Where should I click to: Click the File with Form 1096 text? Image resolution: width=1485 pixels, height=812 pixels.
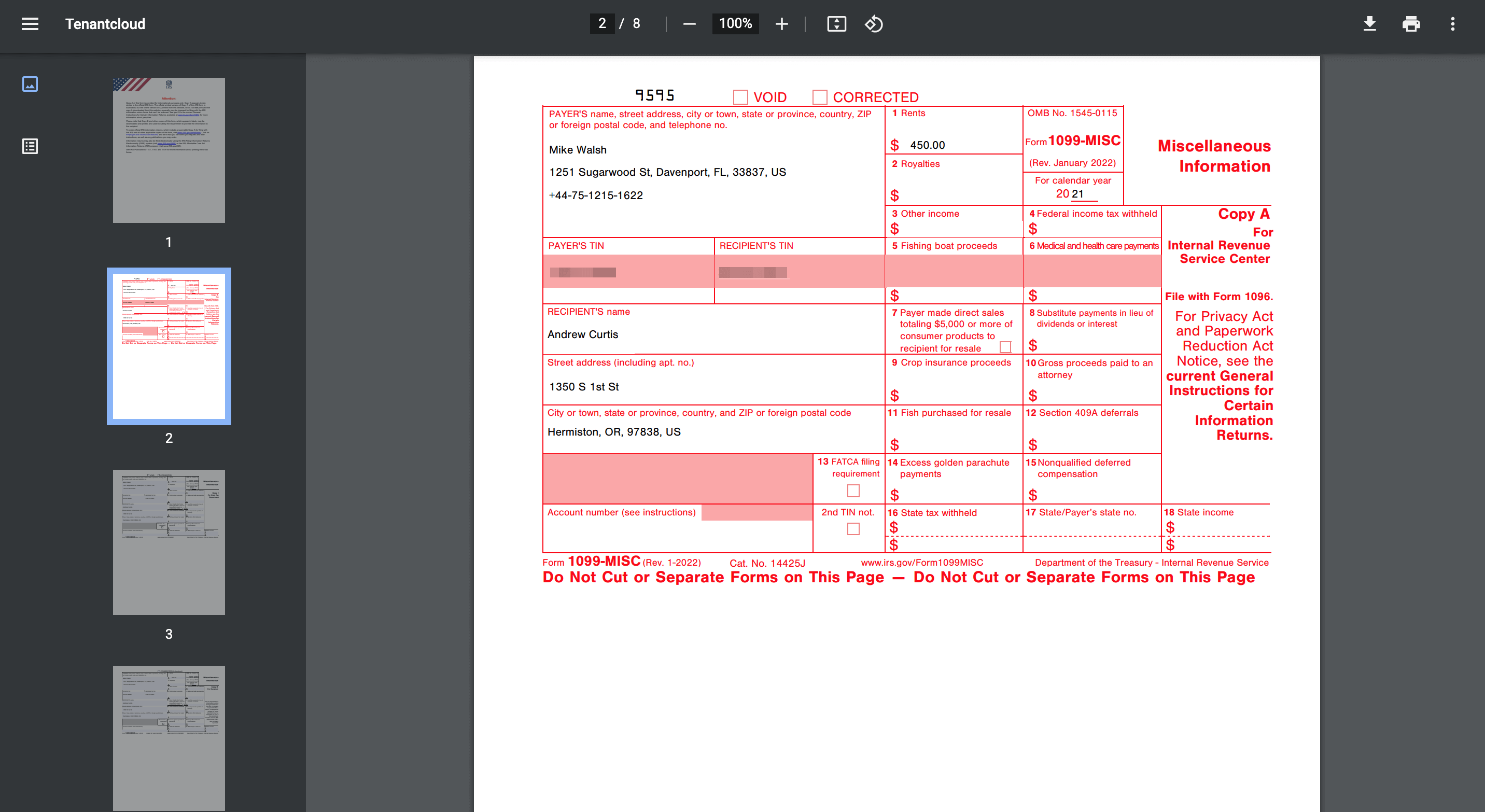[1218, 296]
